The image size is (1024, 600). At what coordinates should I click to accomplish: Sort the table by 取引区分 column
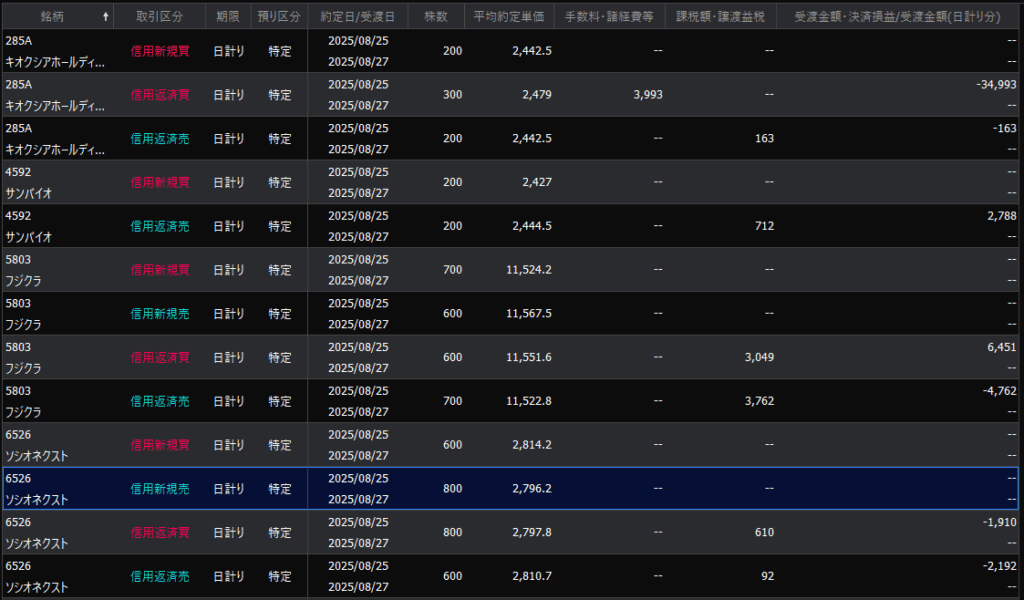click(x=159, y=17)
